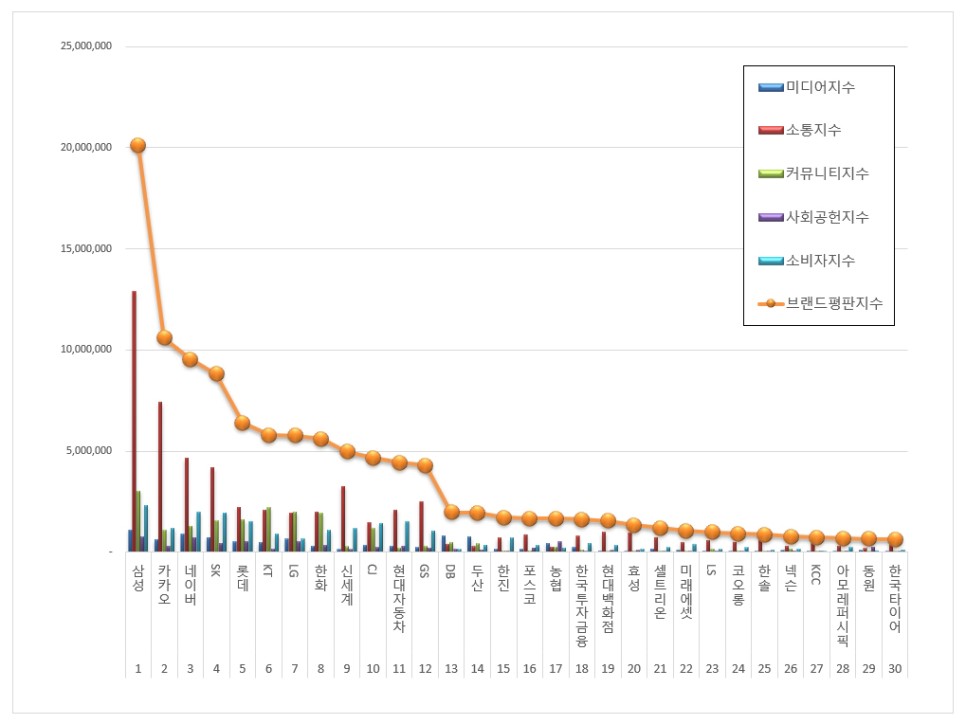Click the 현대자동차 category label
Screen dimensions: 966x724
pos(399,598)
